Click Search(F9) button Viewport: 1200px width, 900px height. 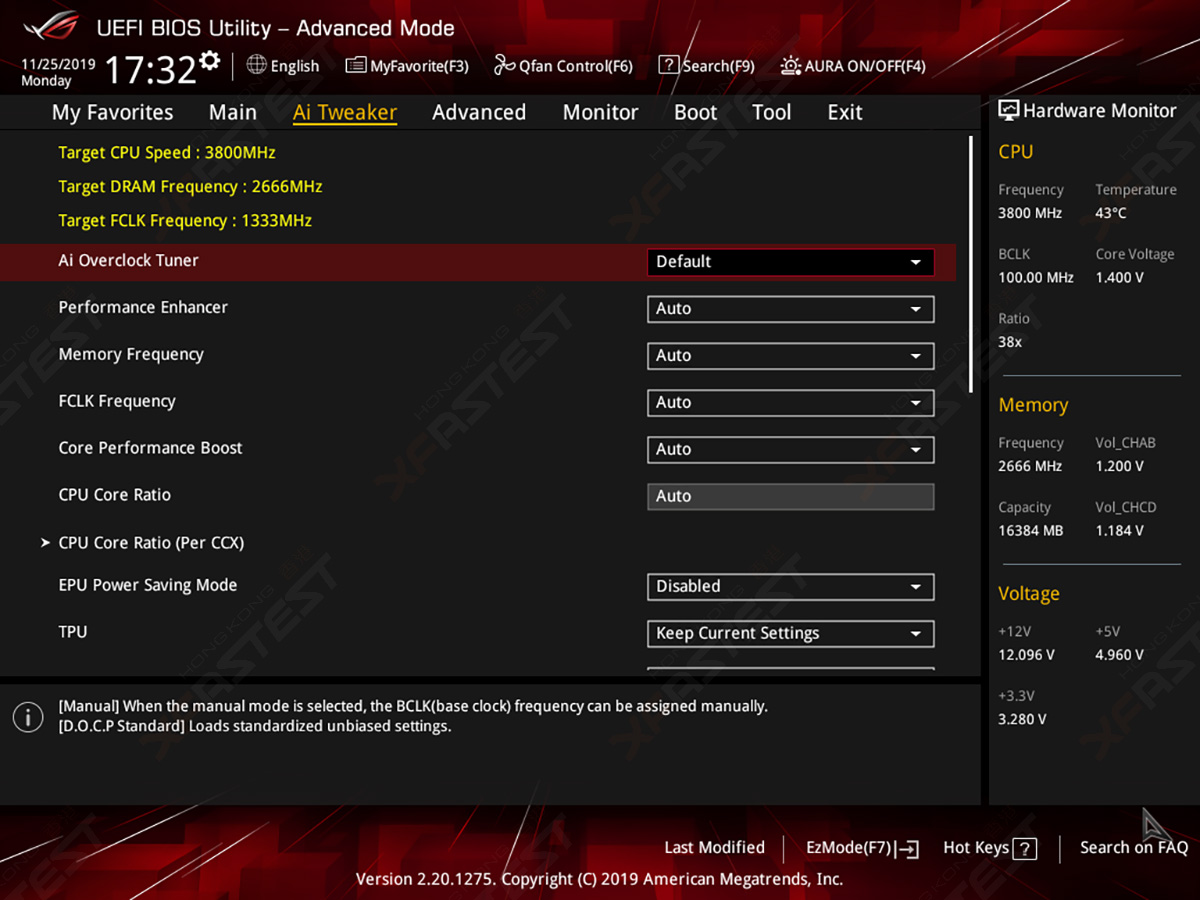[706, 66]
